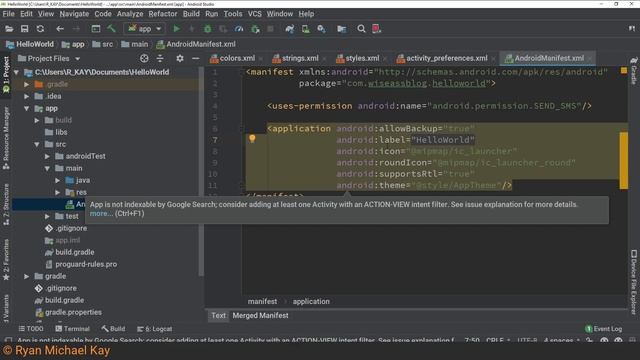The height and width of the screenshot is (360, 640).
Task: Open Project panel settings gear
Action: point(180,58)
